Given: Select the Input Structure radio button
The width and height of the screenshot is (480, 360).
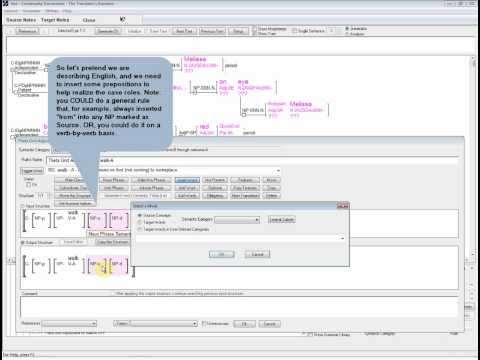Looking at the screenshot, I should (x=23, y=206).
